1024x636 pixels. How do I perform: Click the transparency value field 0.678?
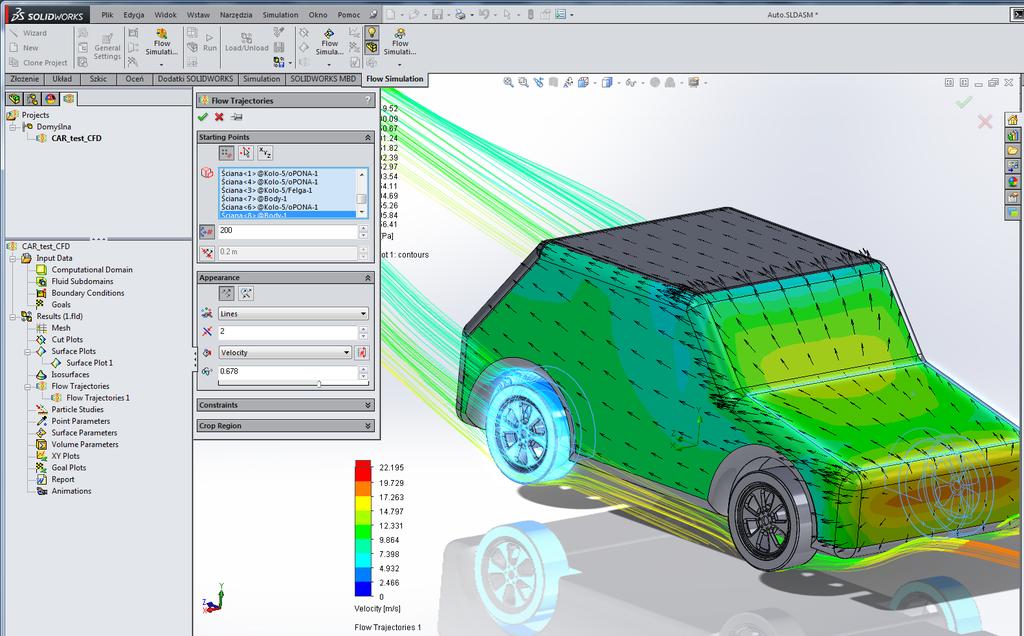click(x=288, y=372)
